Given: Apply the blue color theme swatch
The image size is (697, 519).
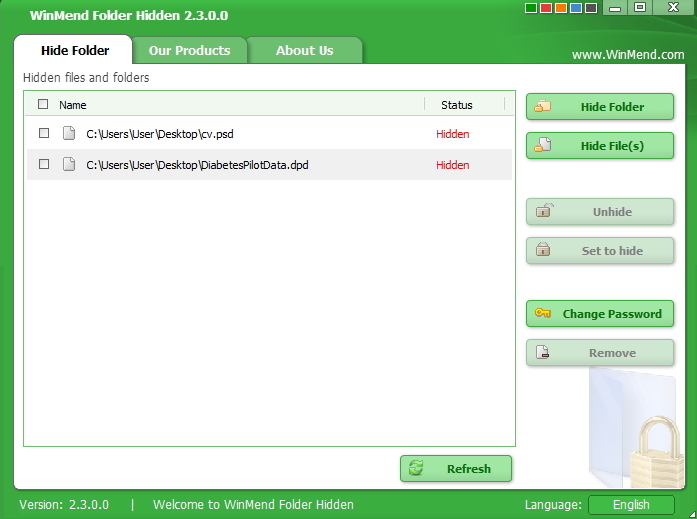Looking at the screenshot, I should [x=576, y=8].
